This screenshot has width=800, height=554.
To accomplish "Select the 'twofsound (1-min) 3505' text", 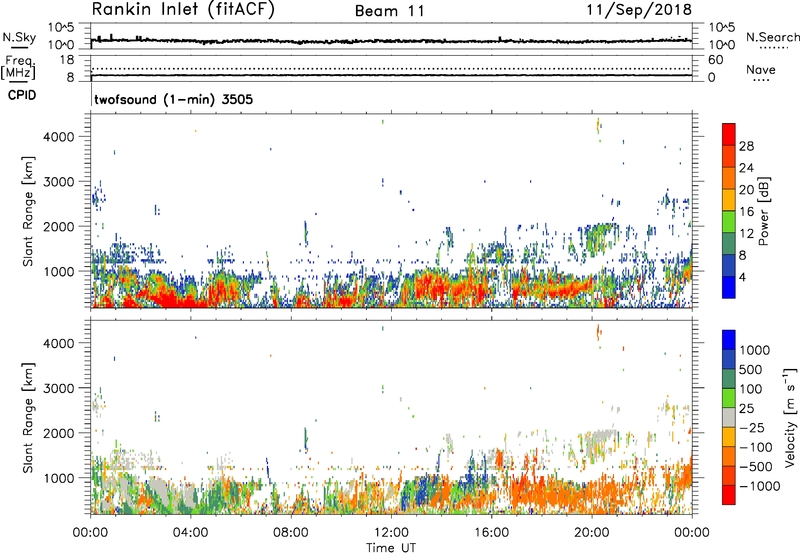I will click(173, 99).
